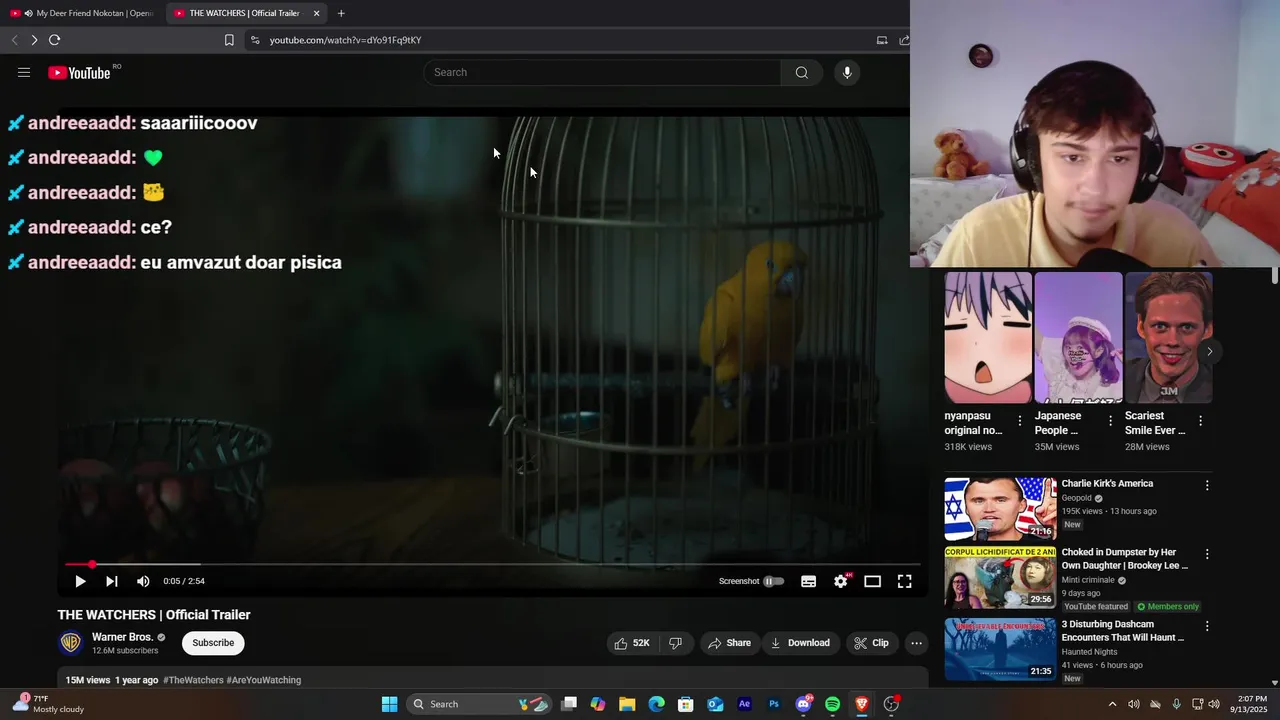Image resolution: width=1280 pixels, height=720 pixels.
Task: Open the Warner Bros. channel name link
Action: [x=122, y=637]
